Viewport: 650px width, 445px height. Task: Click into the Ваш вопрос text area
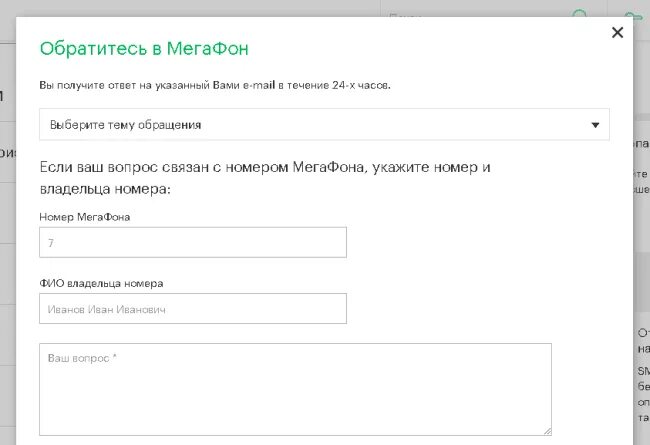(x=295, y=389)
